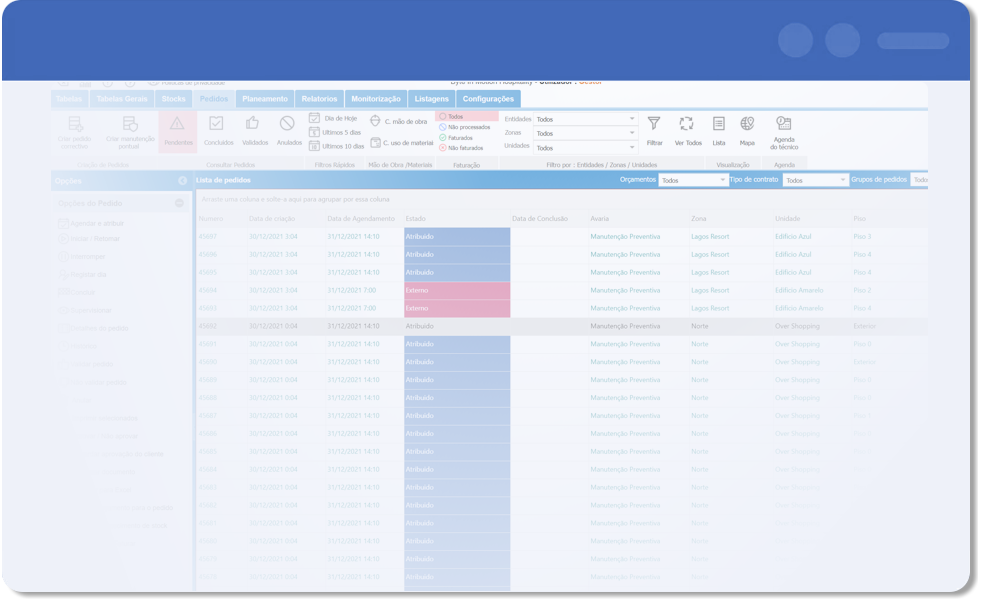985x602 pixels.
Task: Click the Pendentes warning triangle icon
Action: [x=177, y=125]
